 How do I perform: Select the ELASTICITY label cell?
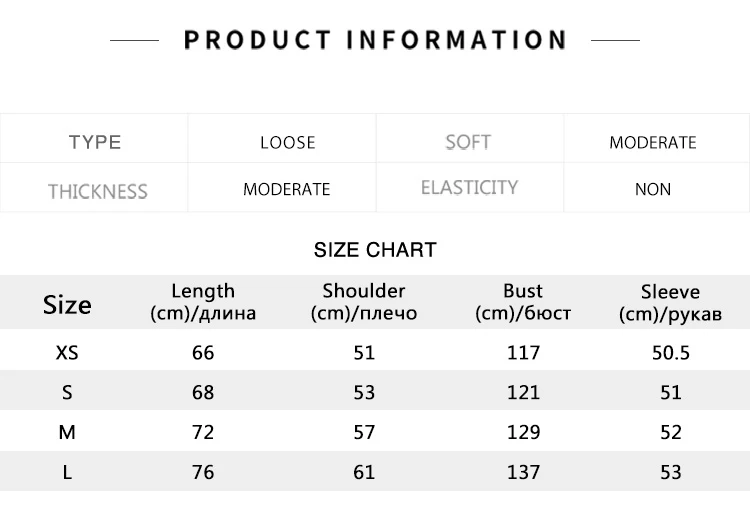469,188
